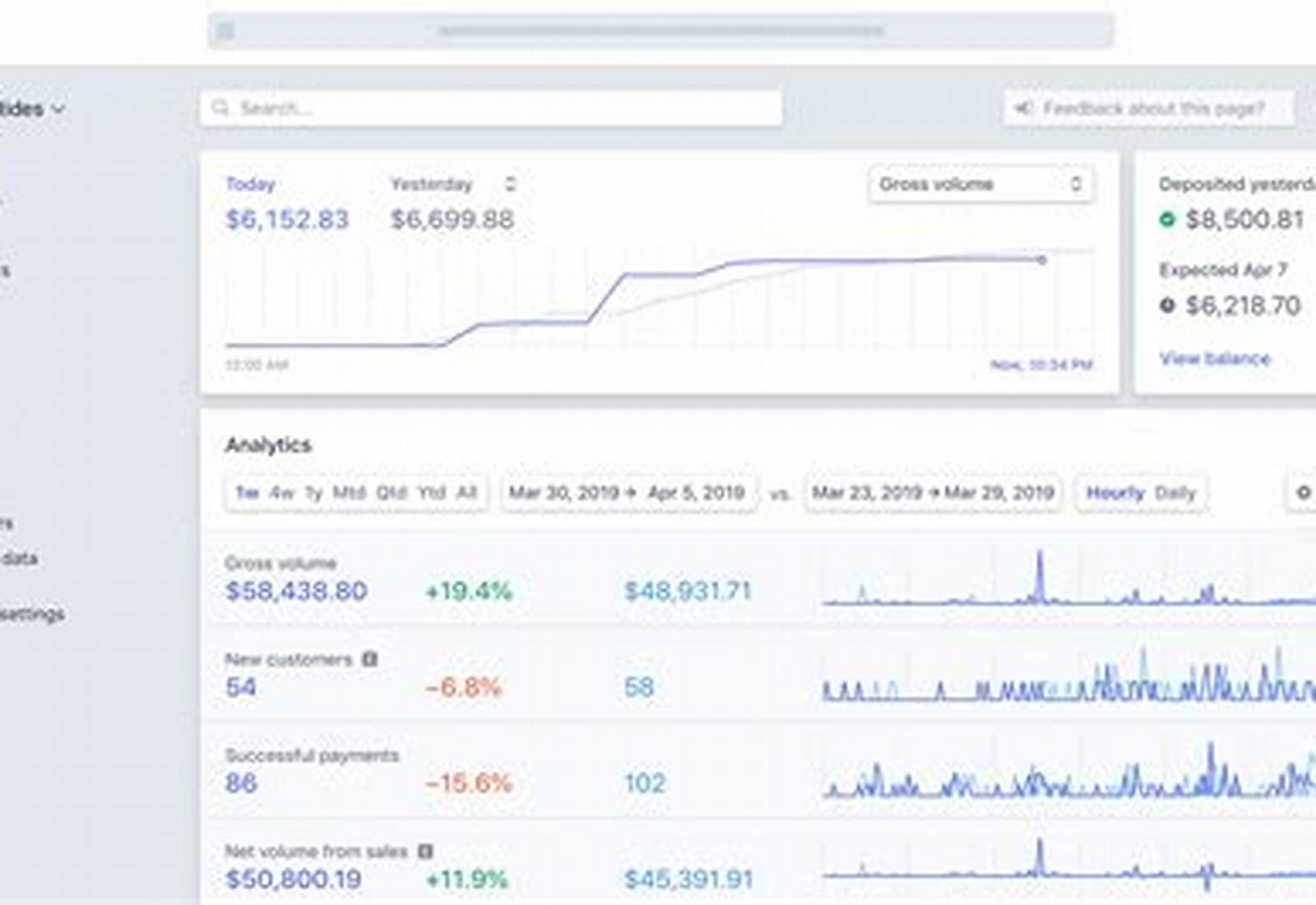Select the 1w time range
The image size is (1316, 905).
click(247, 492)
